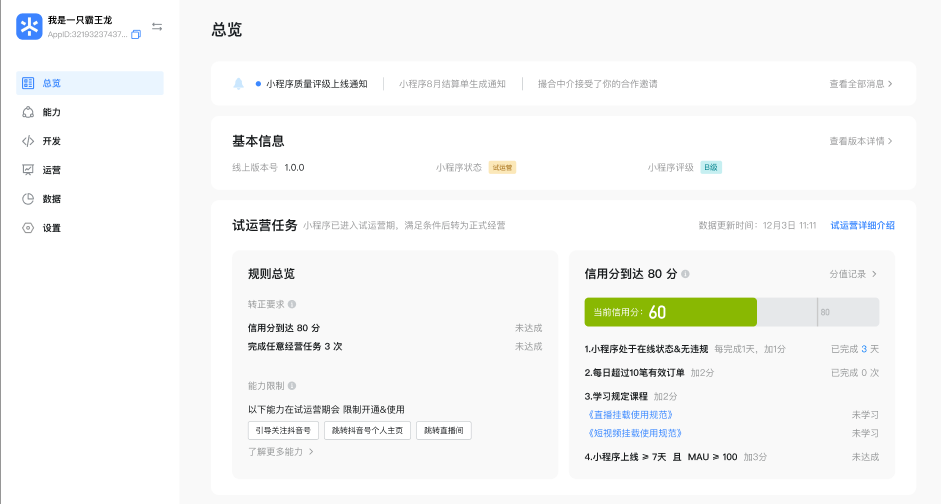Click the version number 1.0.0
This screenshot has width=941, height=504.
tap(295, 167)
